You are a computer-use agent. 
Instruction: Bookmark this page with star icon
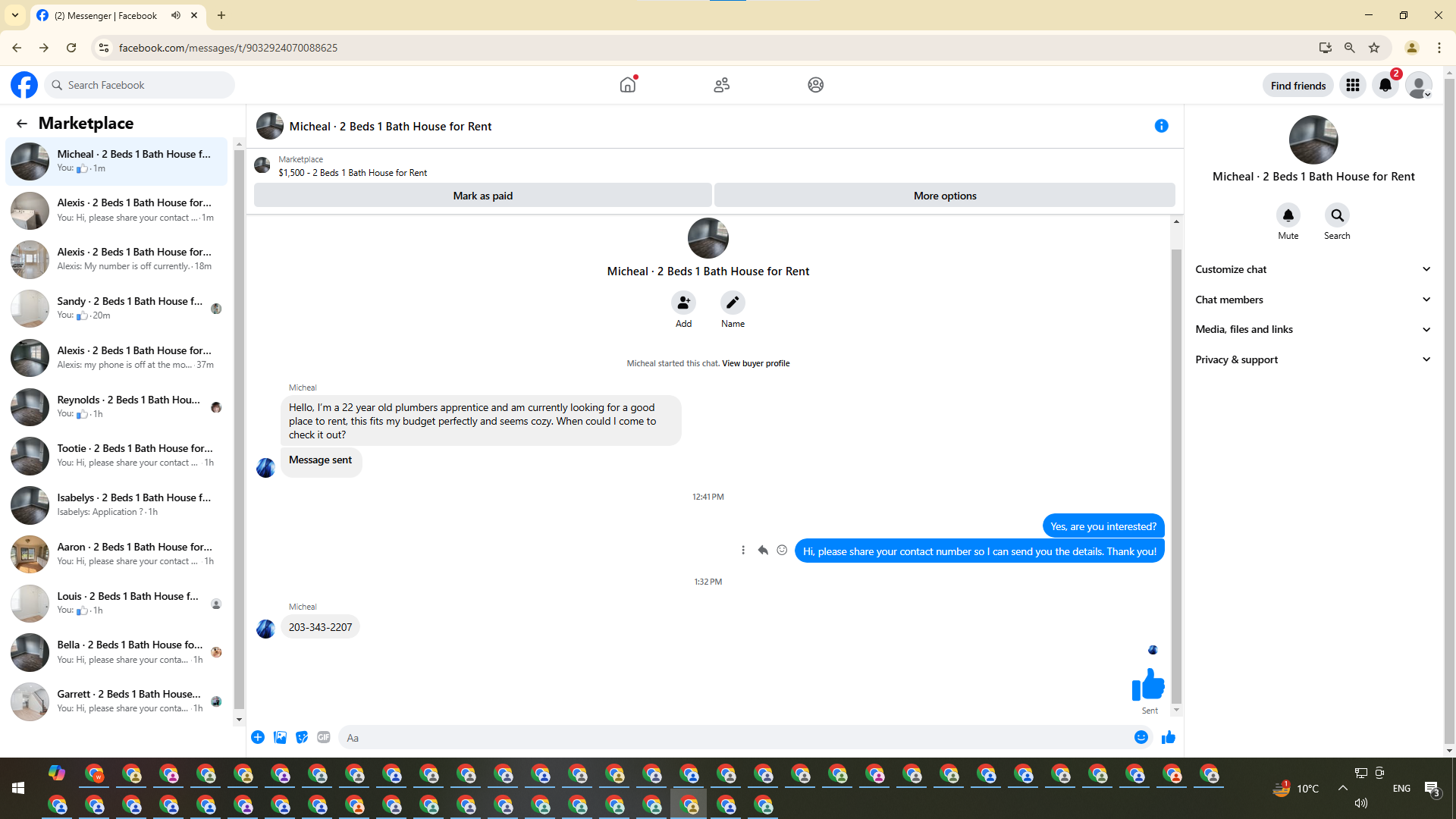pyautogui.click(x=1374, y=48)
